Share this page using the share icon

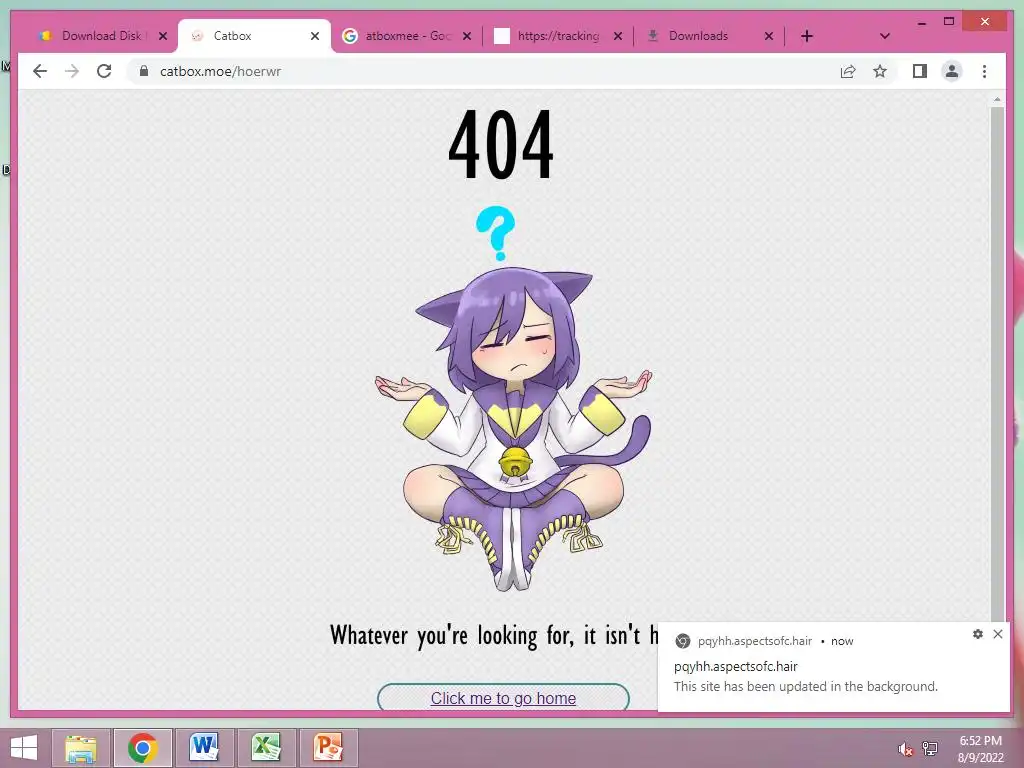(848, 71)
